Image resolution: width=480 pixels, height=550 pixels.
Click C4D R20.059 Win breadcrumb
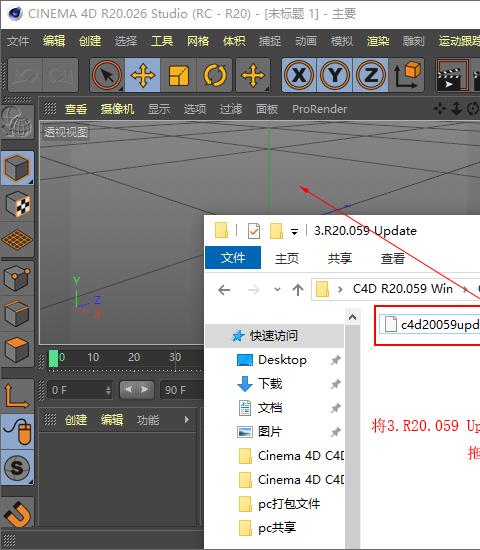(403, 289)
